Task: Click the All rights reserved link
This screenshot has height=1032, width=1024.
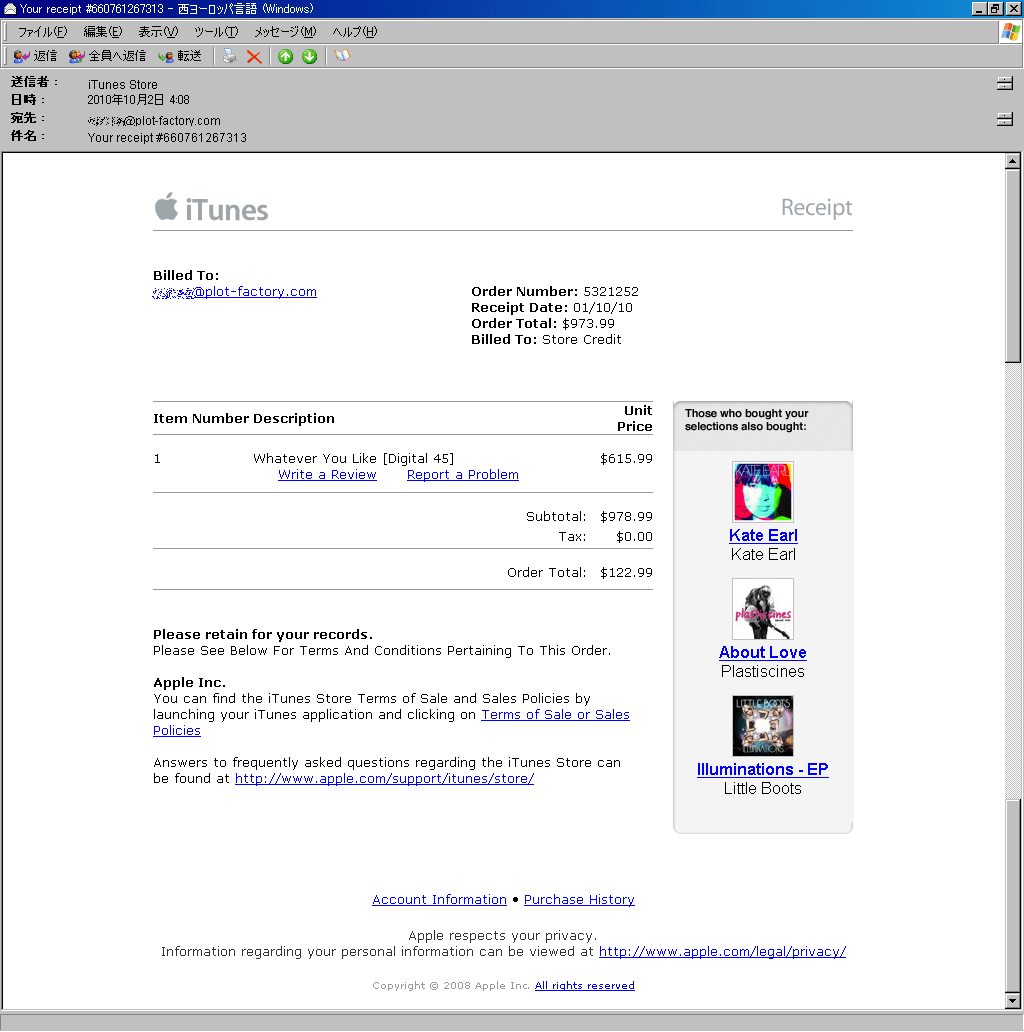Action: [x=585, y=985]
